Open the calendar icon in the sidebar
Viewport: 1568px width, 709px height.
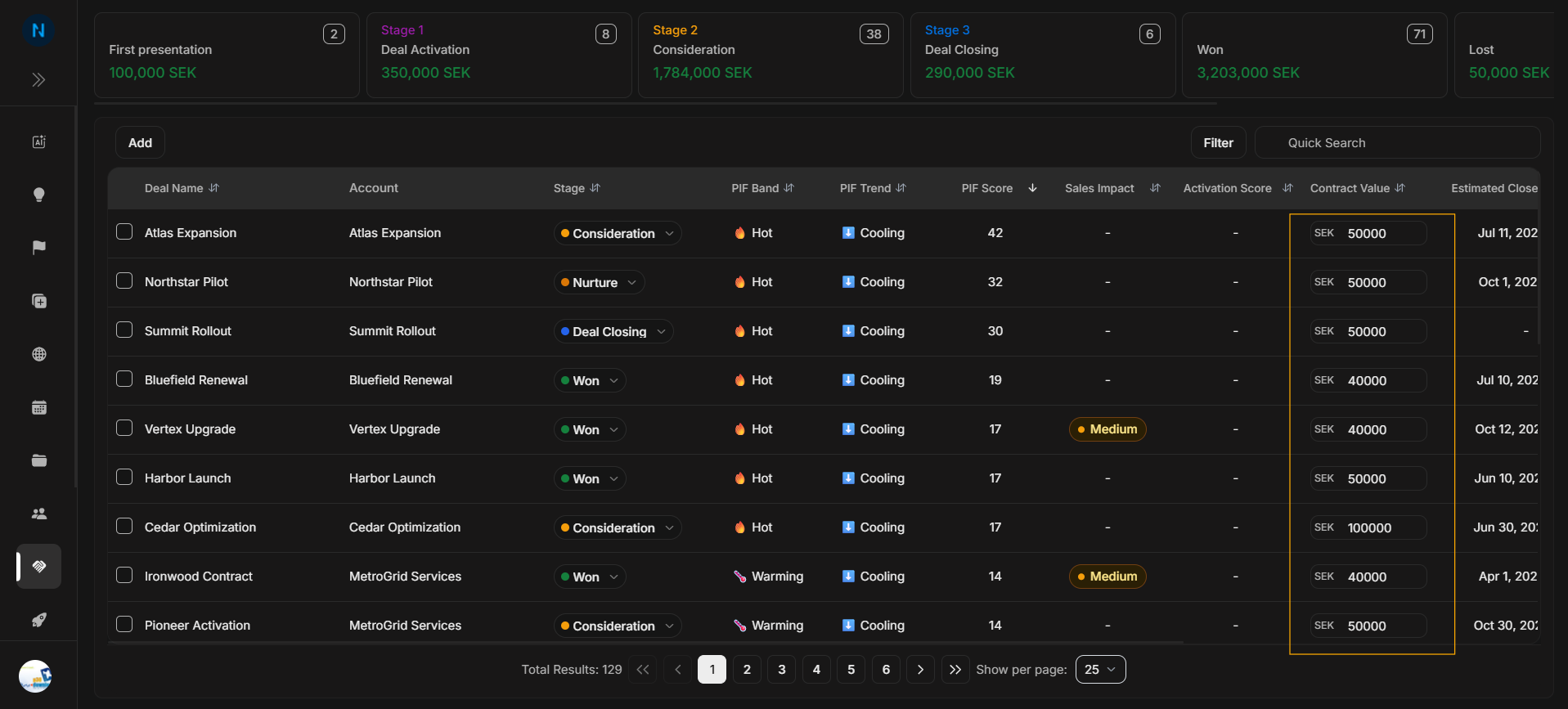point(38,407)
